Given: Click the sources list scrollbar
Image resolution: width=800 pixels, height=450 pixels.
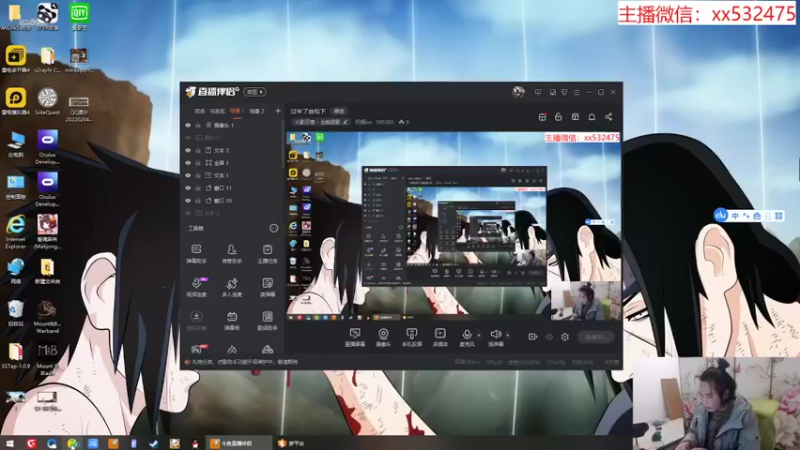Looking at the screenshot, I should [283, 145].
